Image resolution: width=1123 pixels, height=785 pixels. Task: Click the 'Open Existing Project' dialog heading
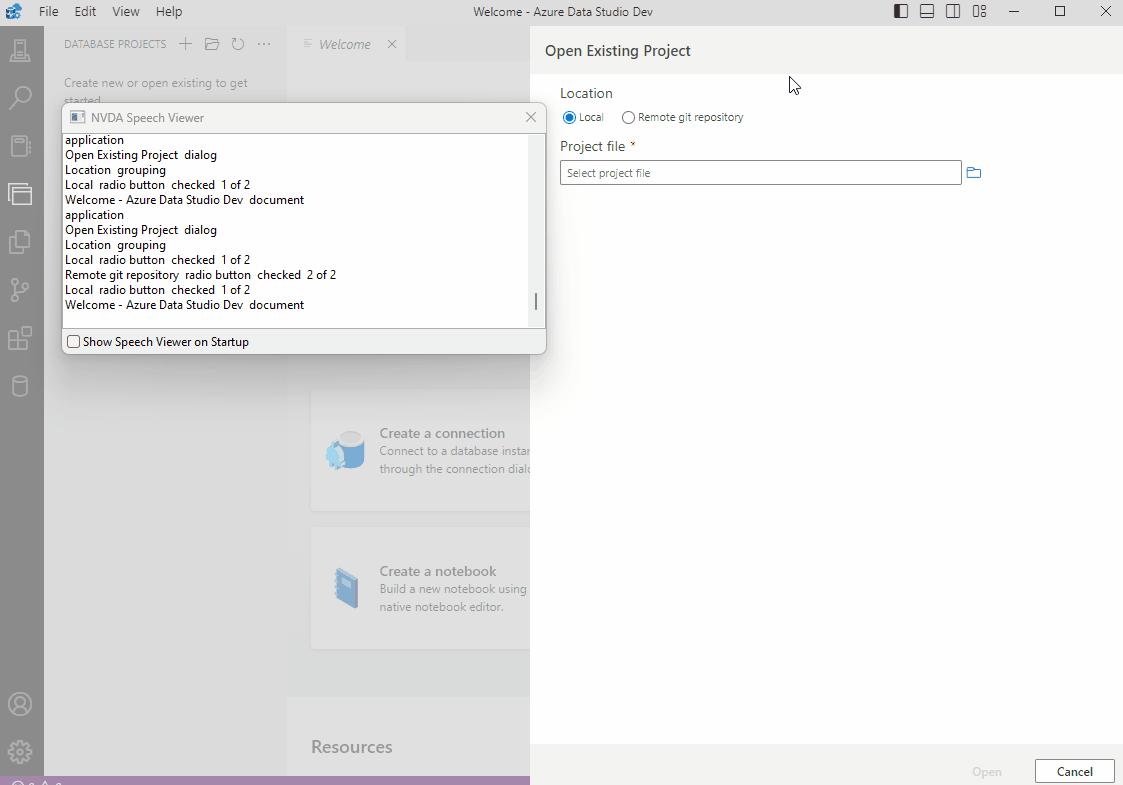618,51
